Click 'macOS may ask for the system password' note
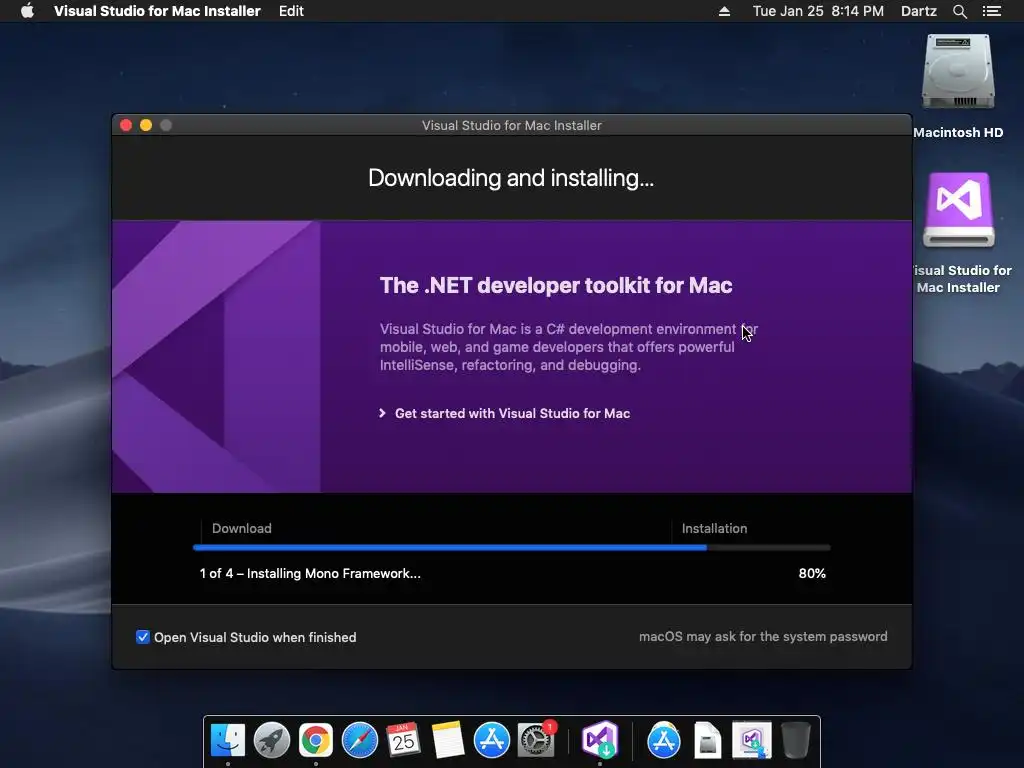Screen dimensions: 1024x768 [x=763, y=636]
